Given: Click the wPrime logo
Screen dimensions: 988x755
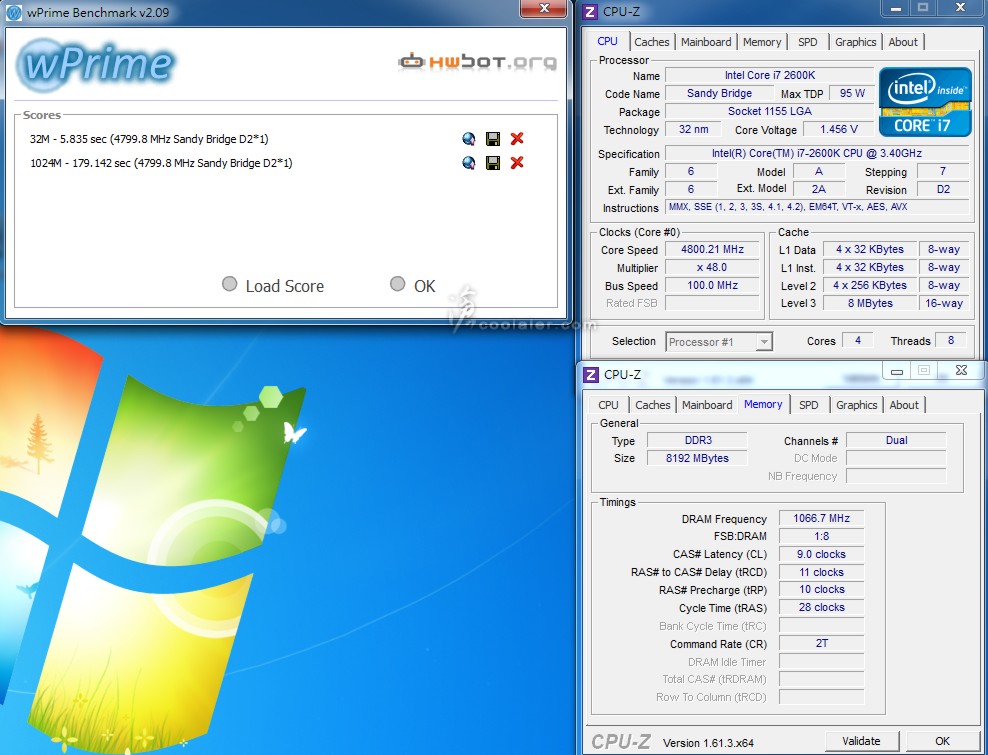Looking at the screenshot, I should click(x=96, y=64).
